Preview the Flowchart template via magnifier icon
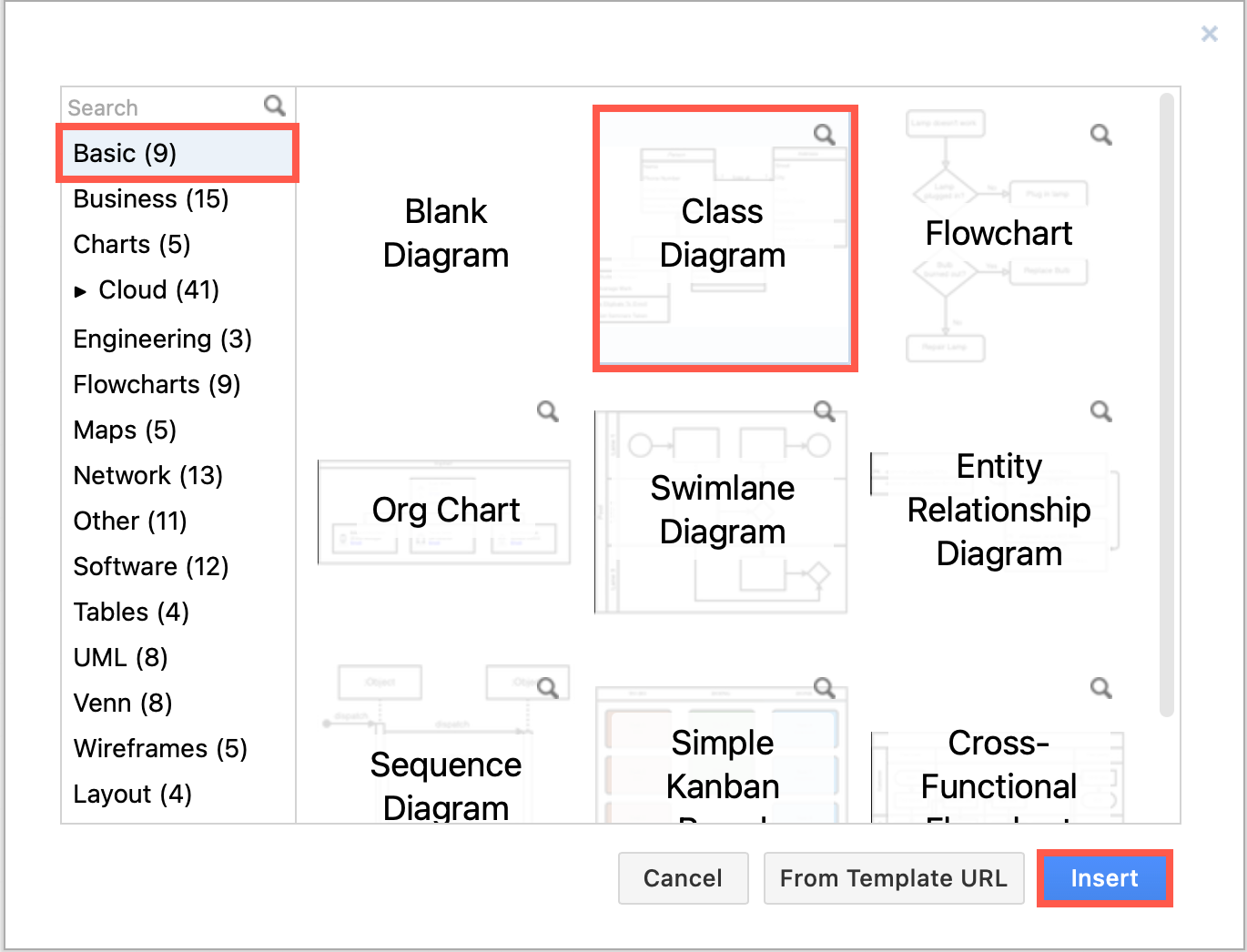This screenshot has width=1247, height=952. click(1100, 134)
